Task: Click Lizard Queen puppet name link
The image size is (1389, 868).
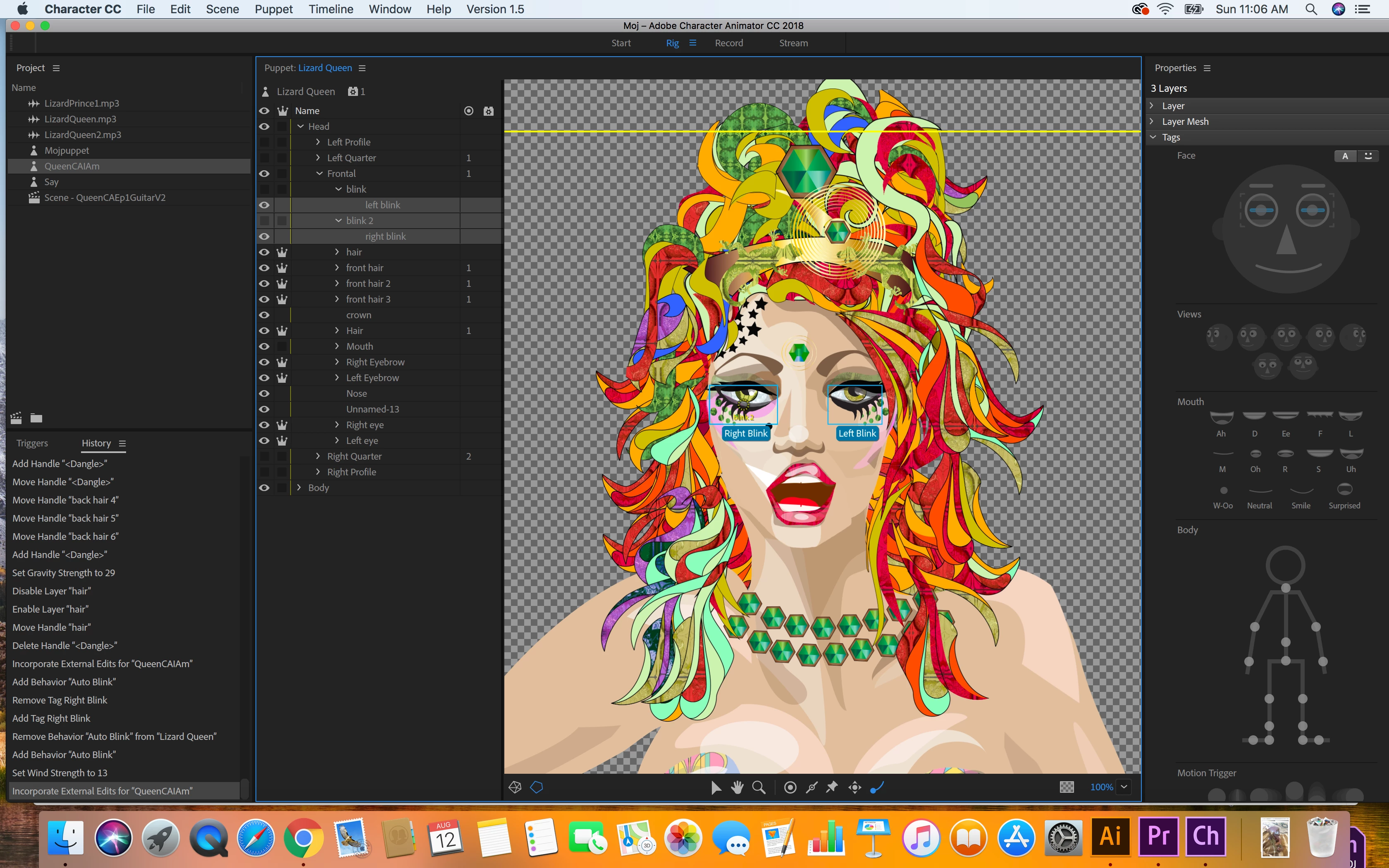Action: coord(325,68)
